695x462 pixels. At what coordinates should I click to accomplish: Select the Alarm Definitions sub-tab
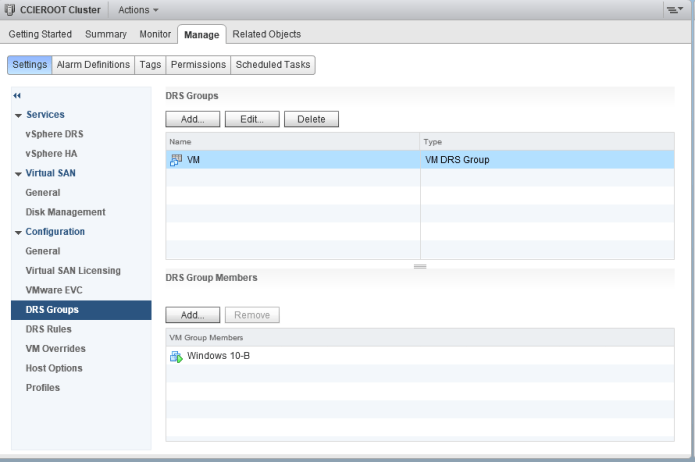(93, 65)
